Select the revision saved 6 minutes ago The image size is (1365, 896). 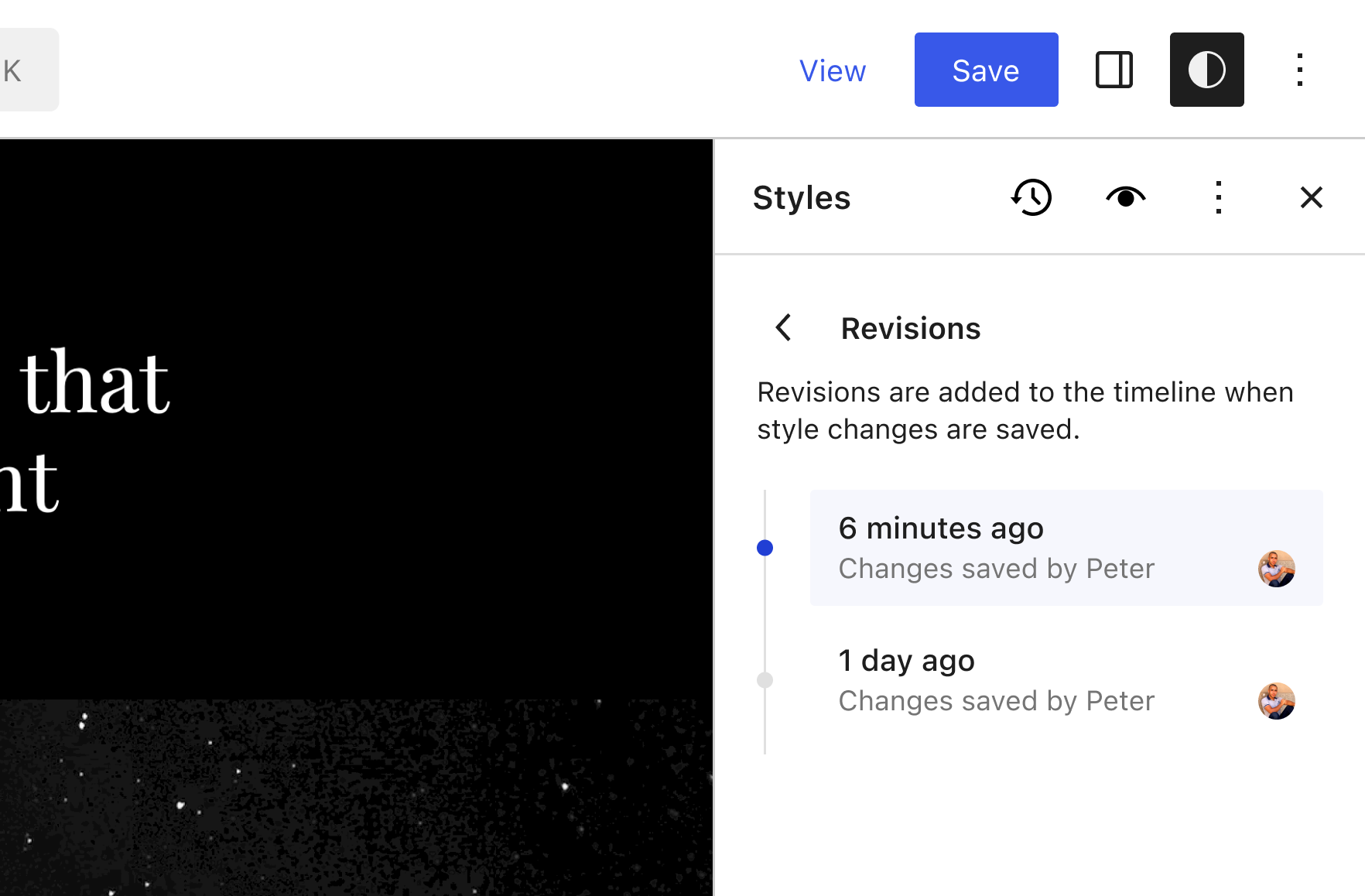[1066, 547]
